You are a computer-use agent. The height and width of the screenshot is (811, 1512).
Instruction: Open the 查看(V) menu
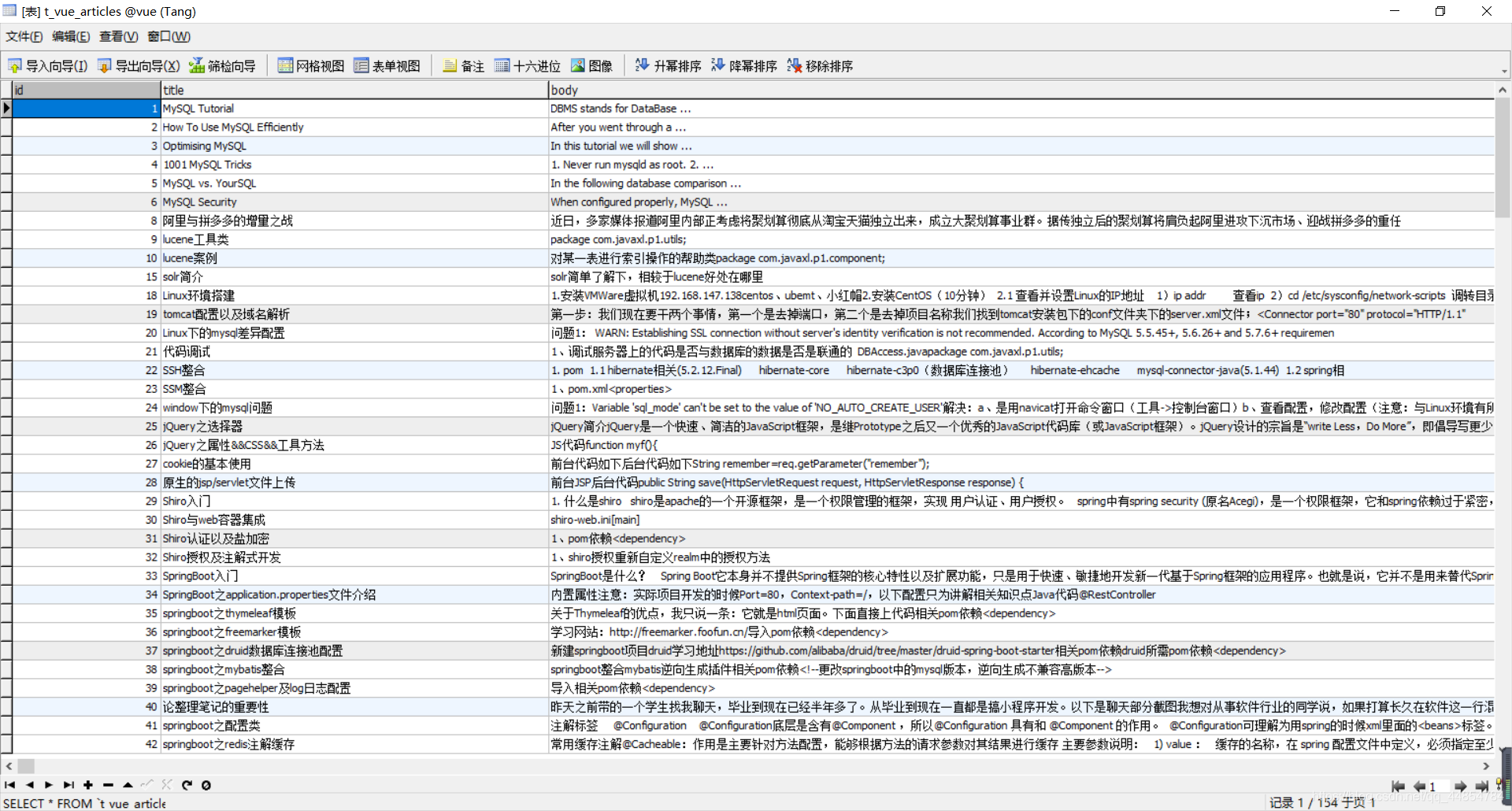pyautogui.click(x=118, y=36)
